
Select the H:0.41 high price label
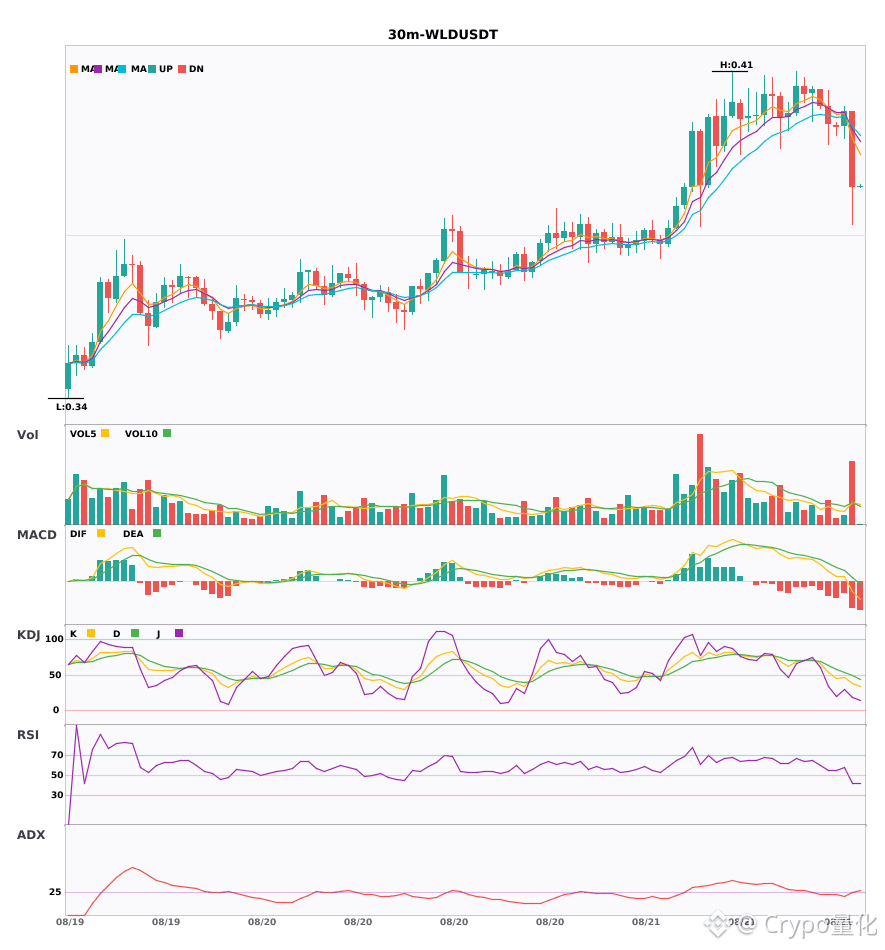(736, 65)
